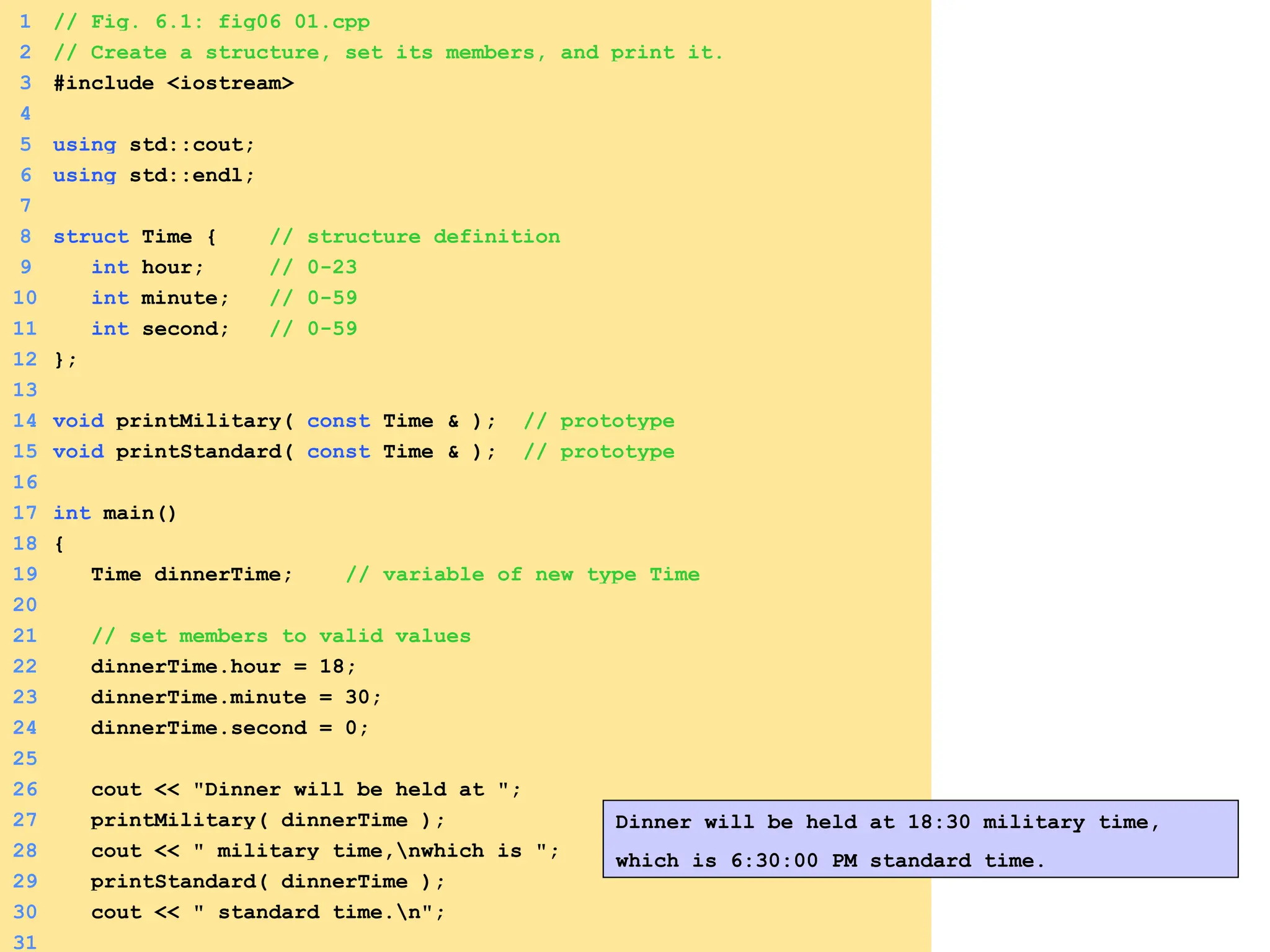Click 'dinnerTime.hour = 18;' statement
This screenshot has height=952, width=1270.
tap(223, 667)
